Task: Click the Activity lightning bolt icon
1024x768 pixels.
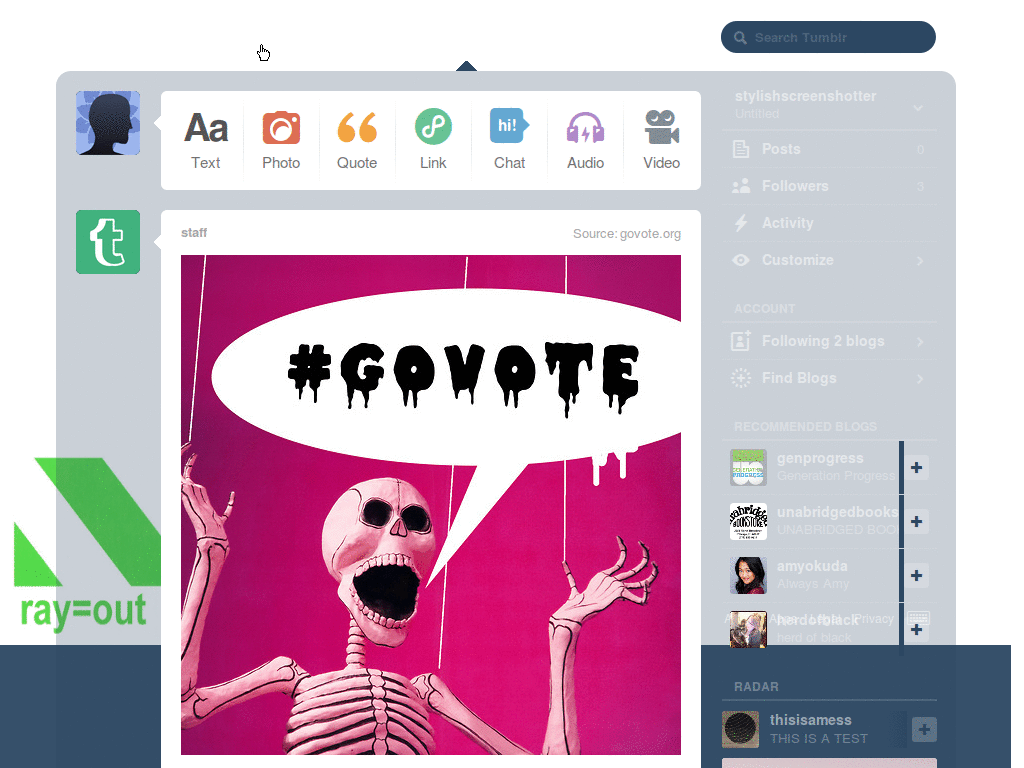Action: click(x=741, y=223)
